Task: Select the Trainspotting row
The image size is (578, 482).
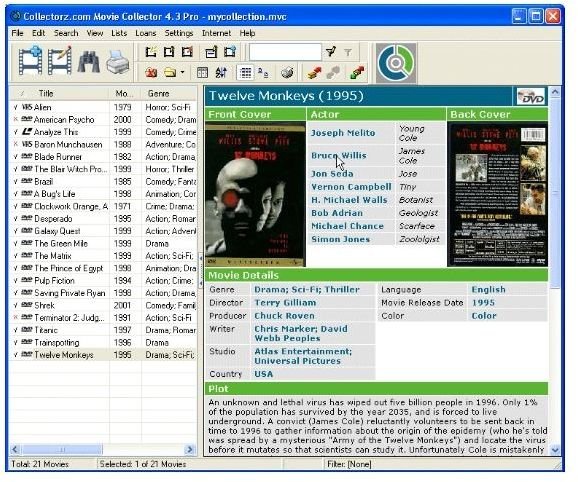Action: coord(104,342)
